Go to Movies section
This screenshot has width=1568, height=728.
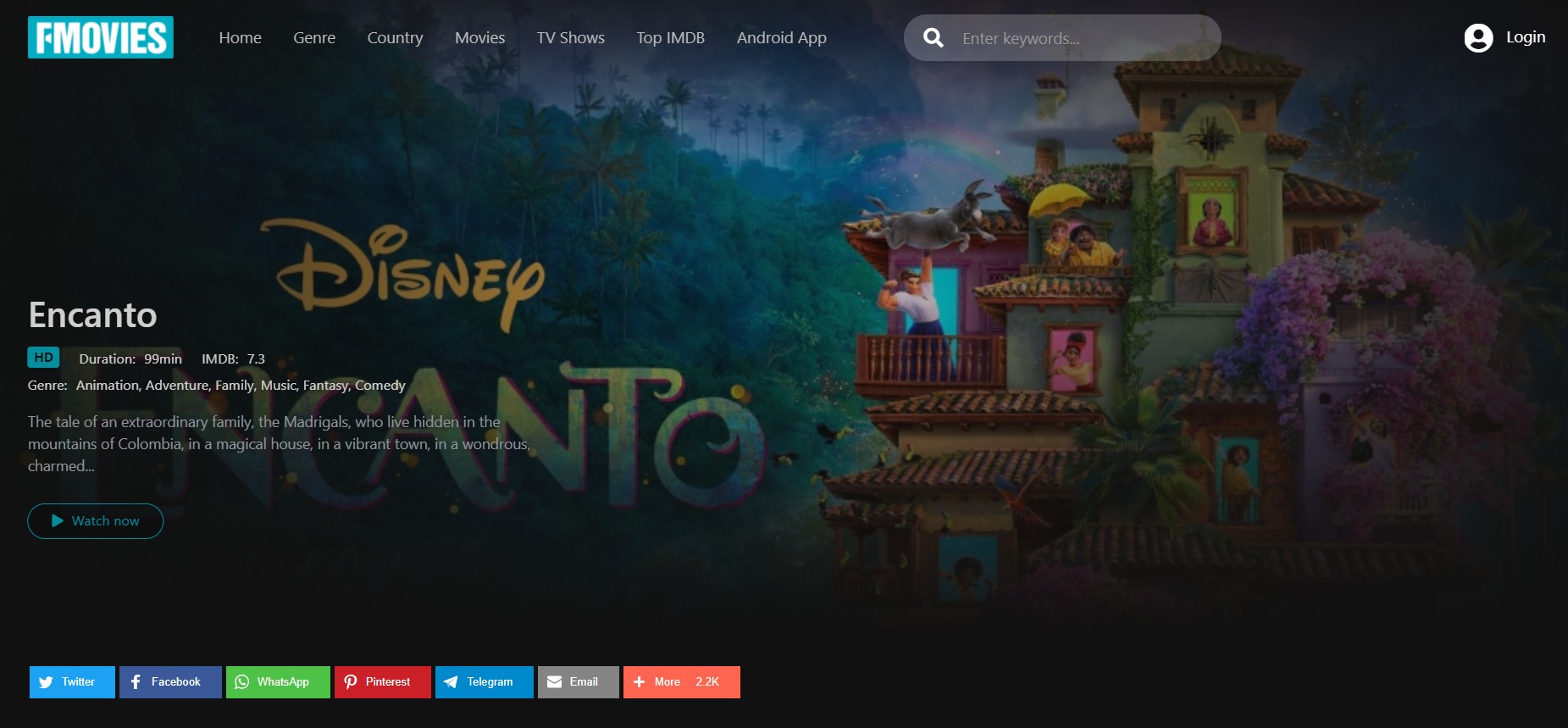pos(479,37)
